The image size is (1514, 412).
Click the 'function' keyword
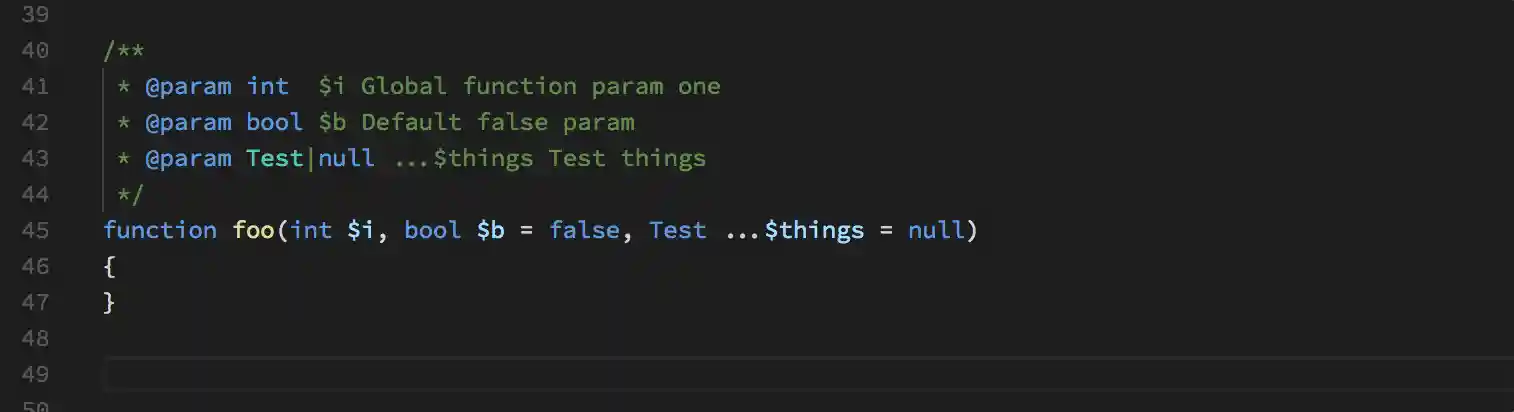click(x=160, y=231)
